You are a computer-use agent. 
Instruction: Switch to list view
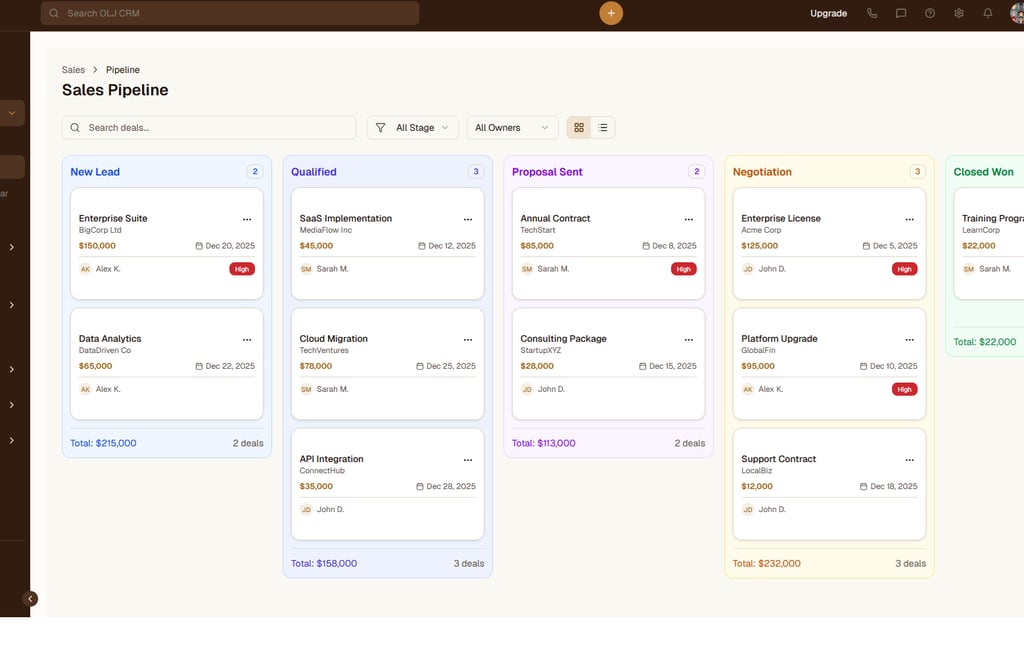[x=603, y=127]
